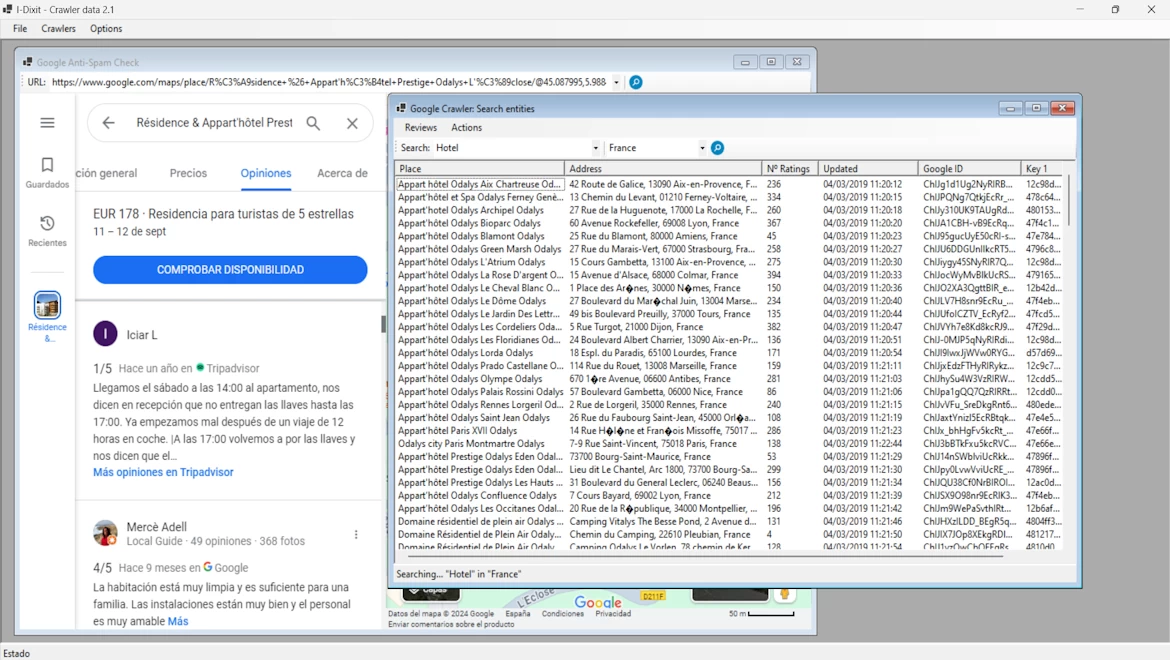Switch to the Precios tab
Screen dimensions: 1170x660
tap(188, 173)
